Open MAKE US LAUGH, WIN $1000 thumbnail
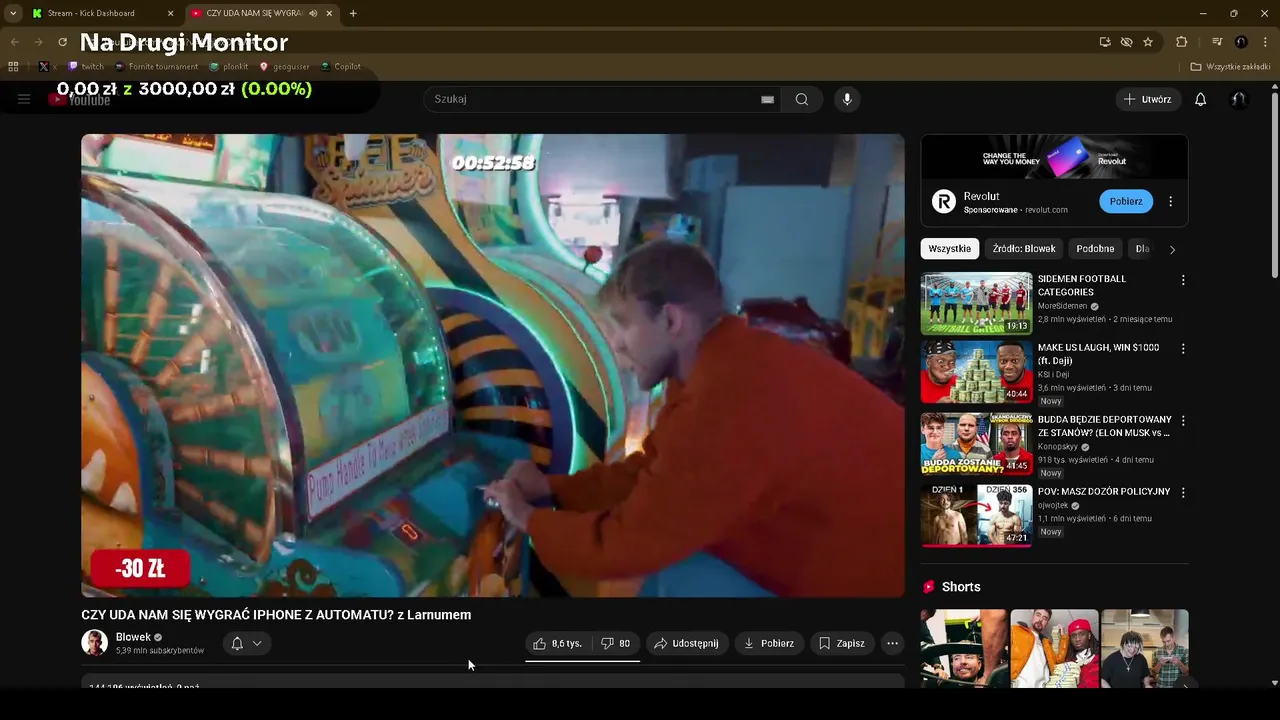This screenshot has width=1280, height=720. [x=976, y=371]
